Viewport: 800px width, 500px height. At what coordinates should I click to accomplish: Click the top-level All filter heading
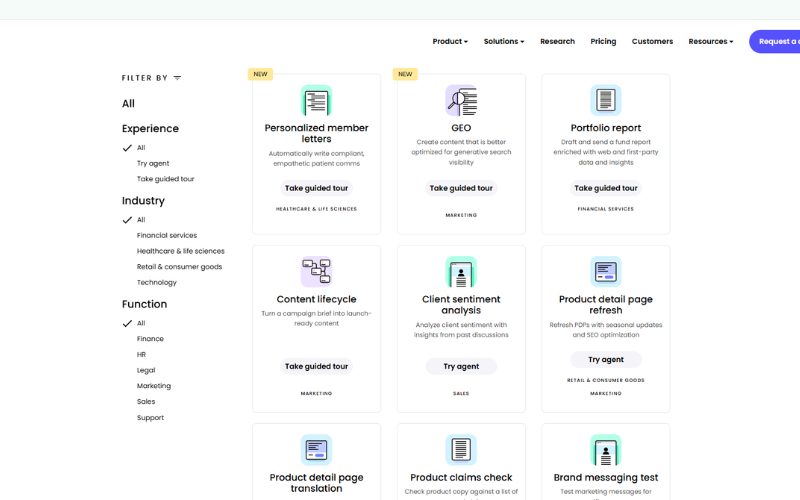[x=128, y=104]
